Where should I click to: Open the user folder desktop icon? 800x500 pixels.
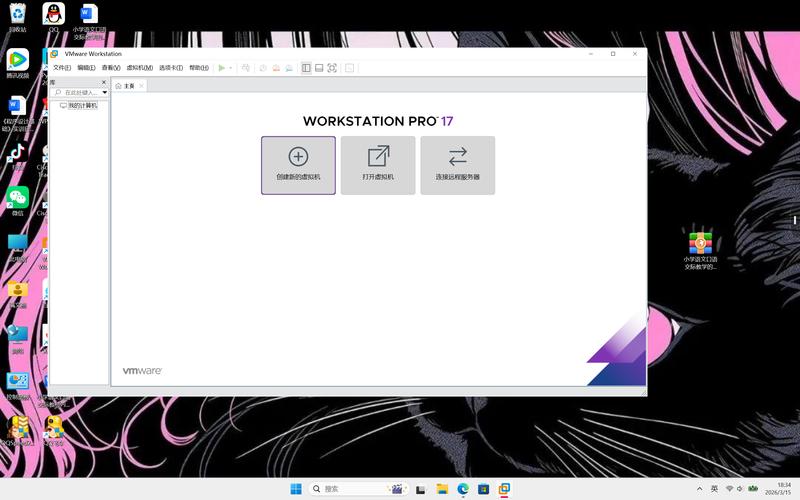click(x=18, y=294)
